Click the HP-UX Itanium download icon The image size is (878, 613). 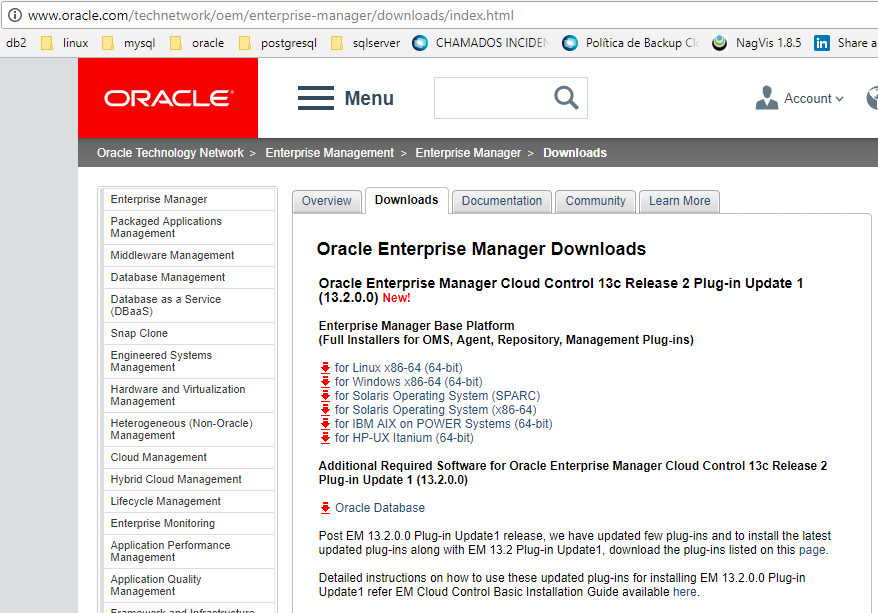coord(325,438)
